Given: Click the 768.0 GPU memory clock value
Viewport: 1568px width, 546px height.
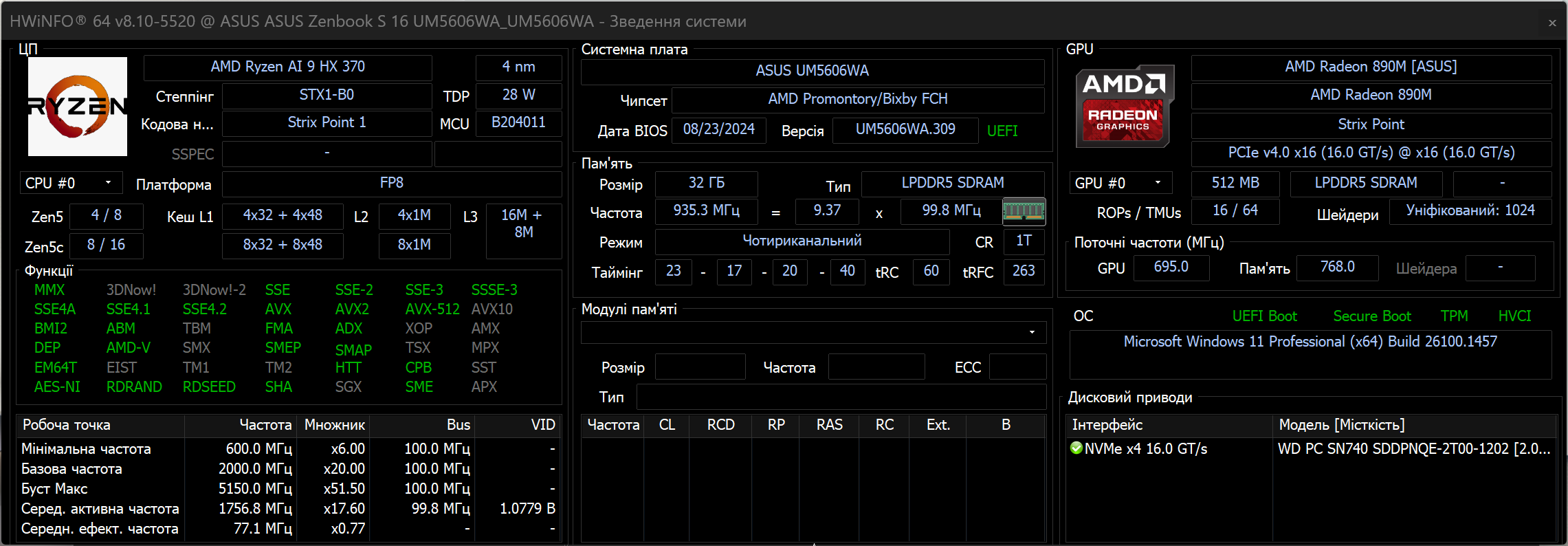Looking at the screenshot, I should point(1338,267).
